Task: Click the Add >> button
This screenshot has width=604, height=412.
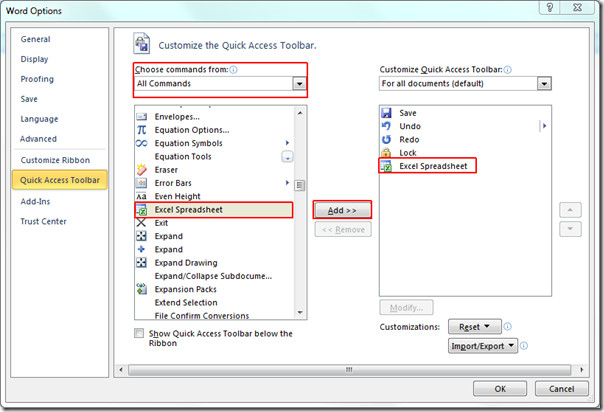Action: (x=343, y=210)
